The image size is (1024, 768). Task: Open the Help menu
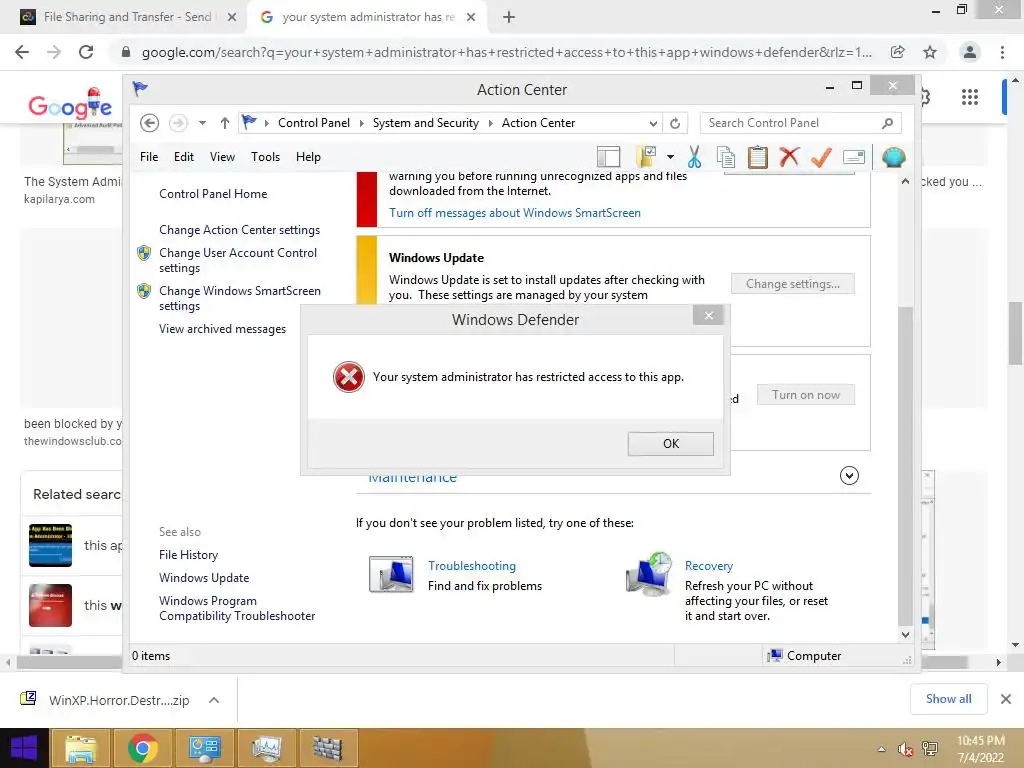pyautogui.click(x=308, y=157)
